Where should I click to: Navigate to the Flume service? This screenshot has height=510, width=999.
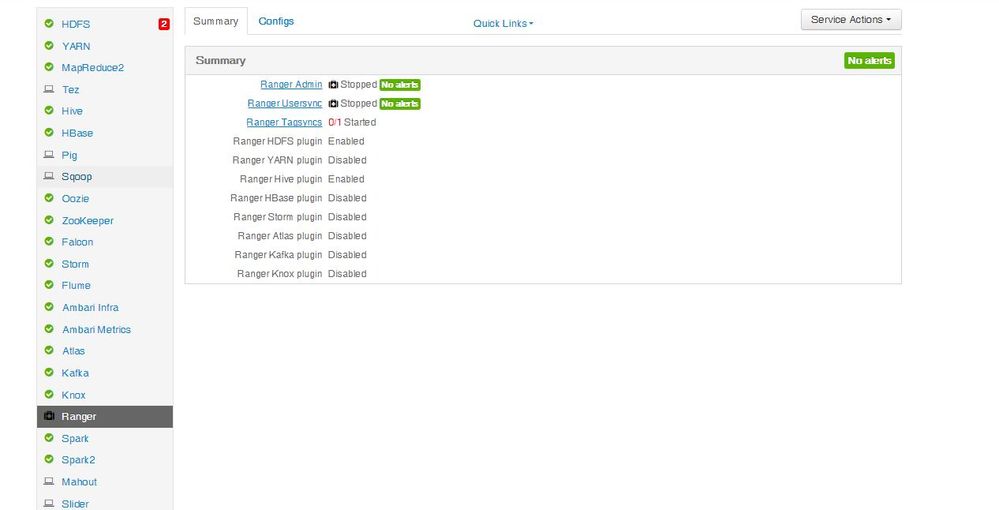(x=76, y=286)
